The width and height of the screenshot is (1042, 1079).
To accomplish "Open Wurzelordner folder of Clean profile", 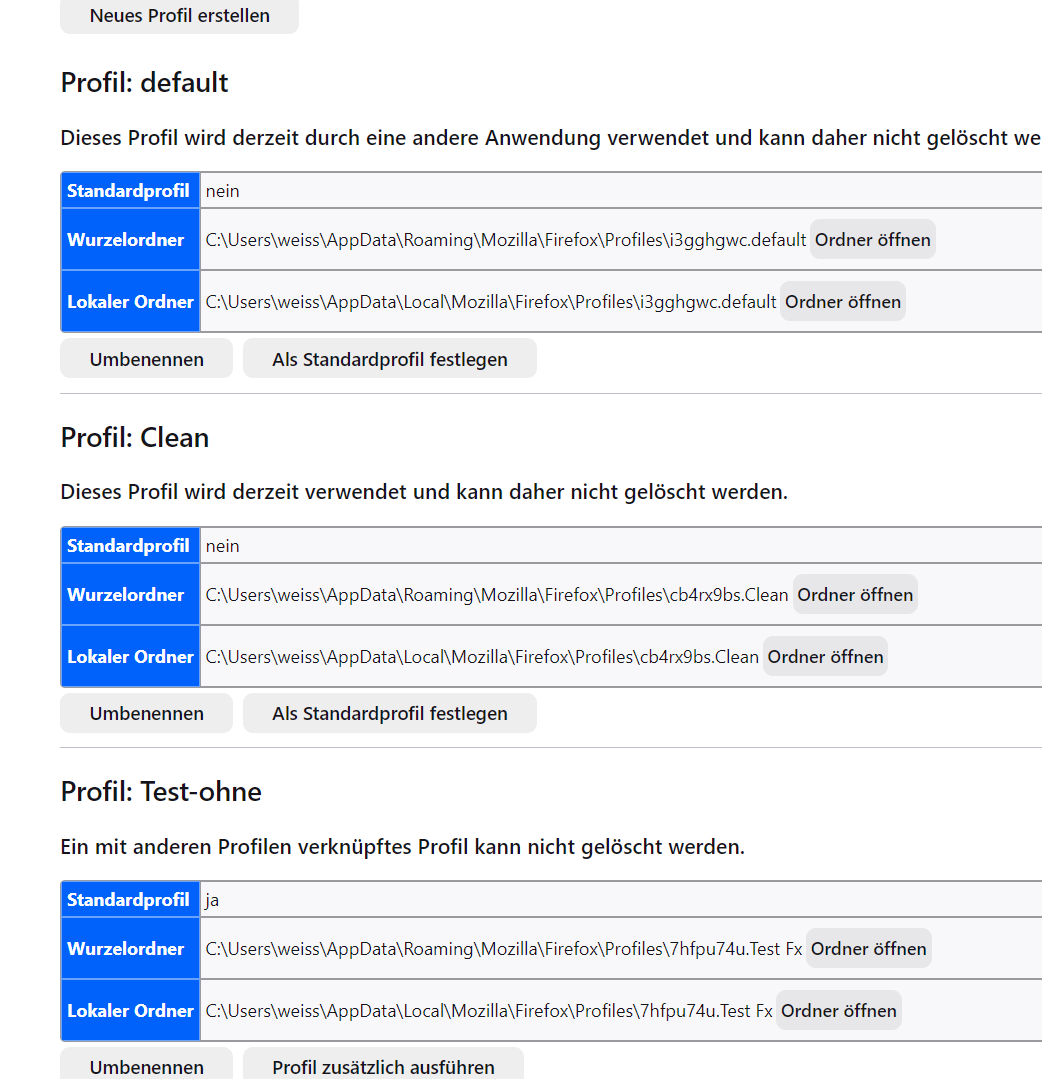I will tap(855, 595).
